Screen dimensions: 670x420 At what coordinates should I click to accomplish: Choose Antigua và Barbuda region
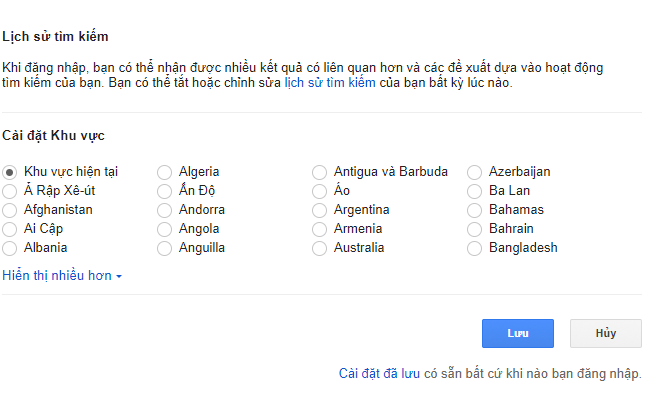click(x=320, y=172)
